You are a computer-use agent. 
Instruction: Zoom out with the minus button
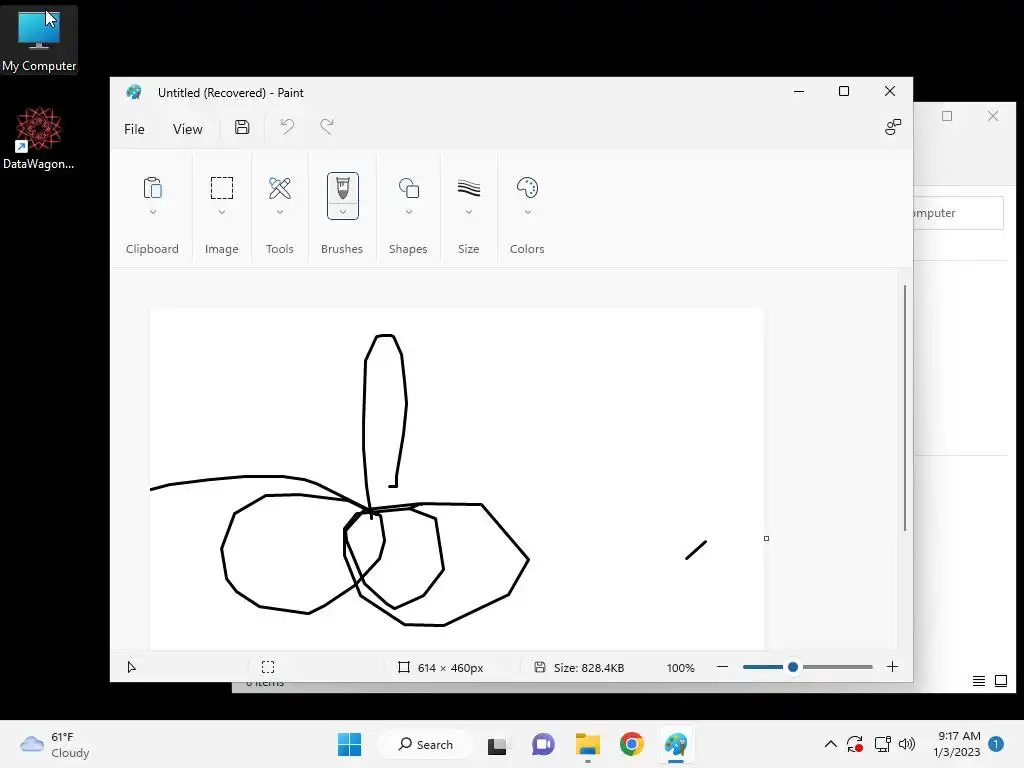722,667
